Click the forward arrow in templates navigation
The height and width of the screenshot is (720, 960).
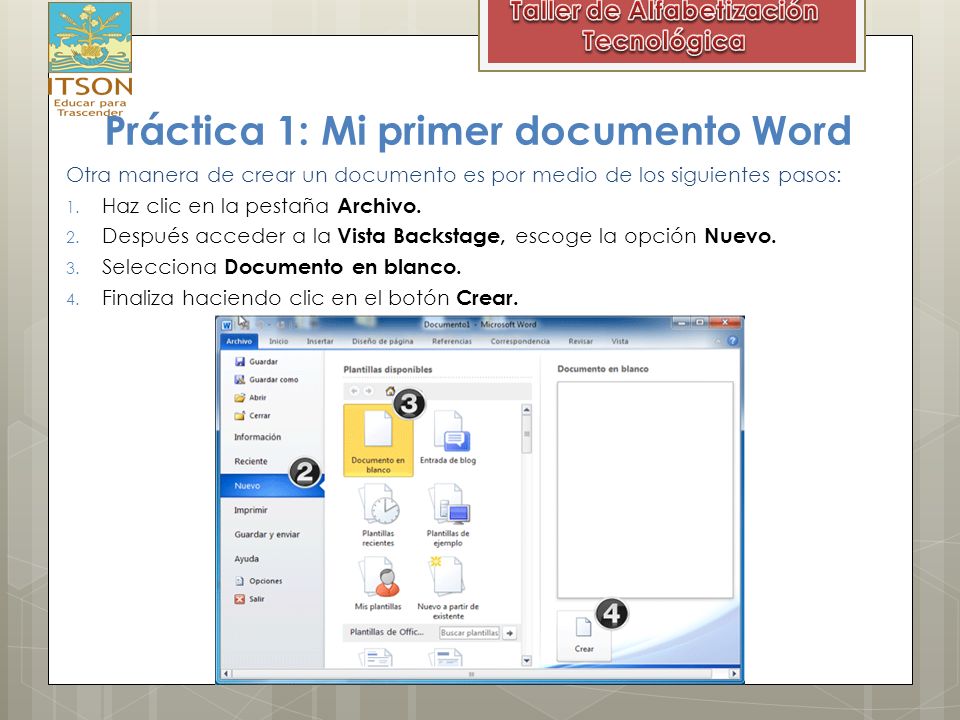tap(369, 391)
